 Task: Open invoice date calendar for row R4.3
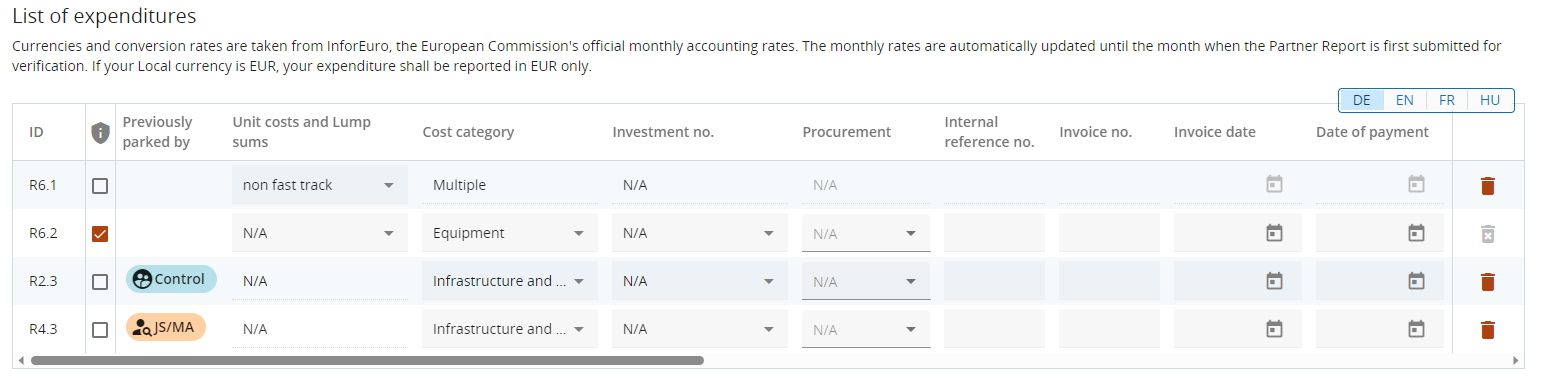(x=1274, y=329)
